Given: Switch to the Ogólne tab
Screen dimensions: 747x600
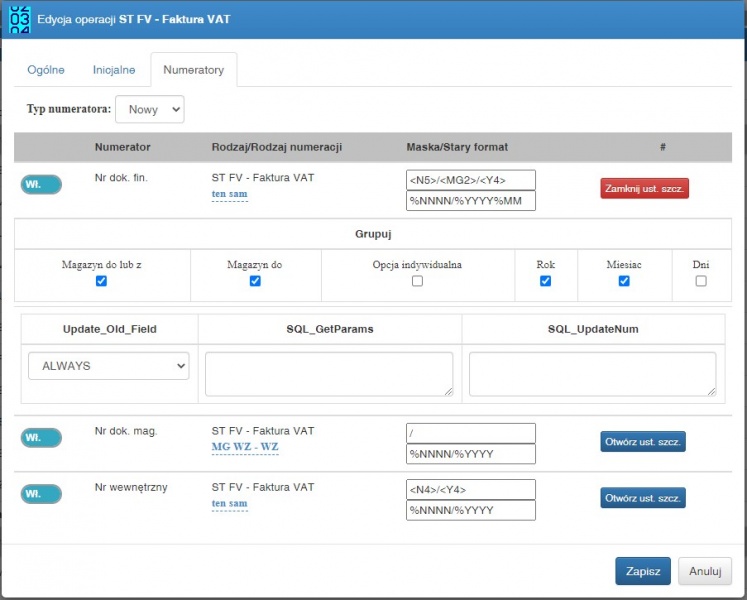Looking at the screenshot, I should point(46,70).
